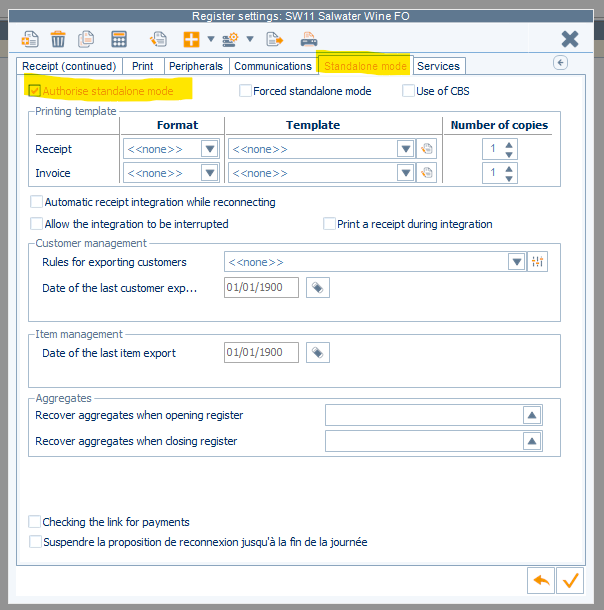The height and width of the screenshot is (610, 604).
Task: Open Rules for exporting customers dropdown
Action: (516, 262)
